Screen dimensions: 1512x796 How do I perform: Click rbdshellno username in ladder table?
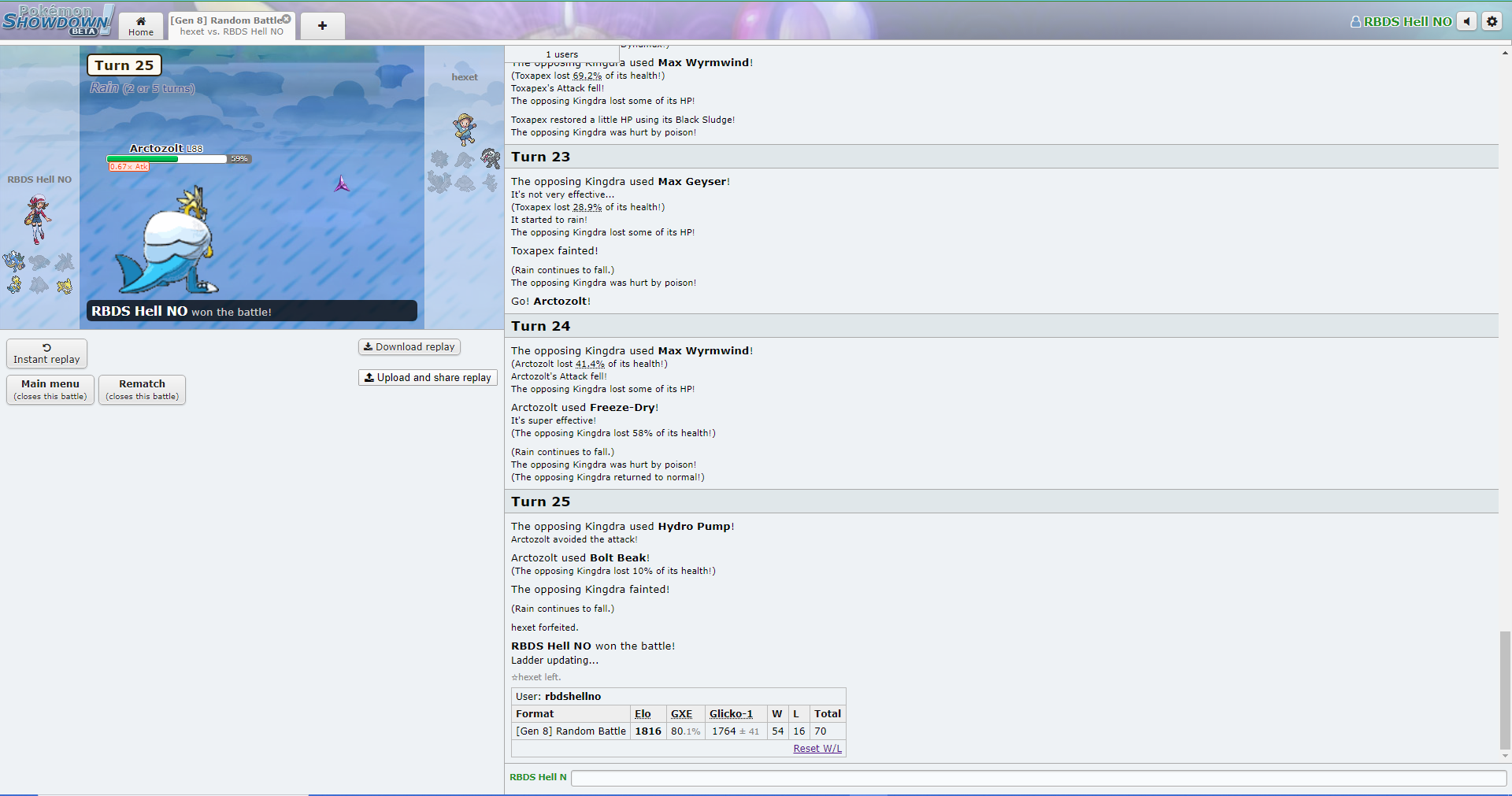point(573,697)
